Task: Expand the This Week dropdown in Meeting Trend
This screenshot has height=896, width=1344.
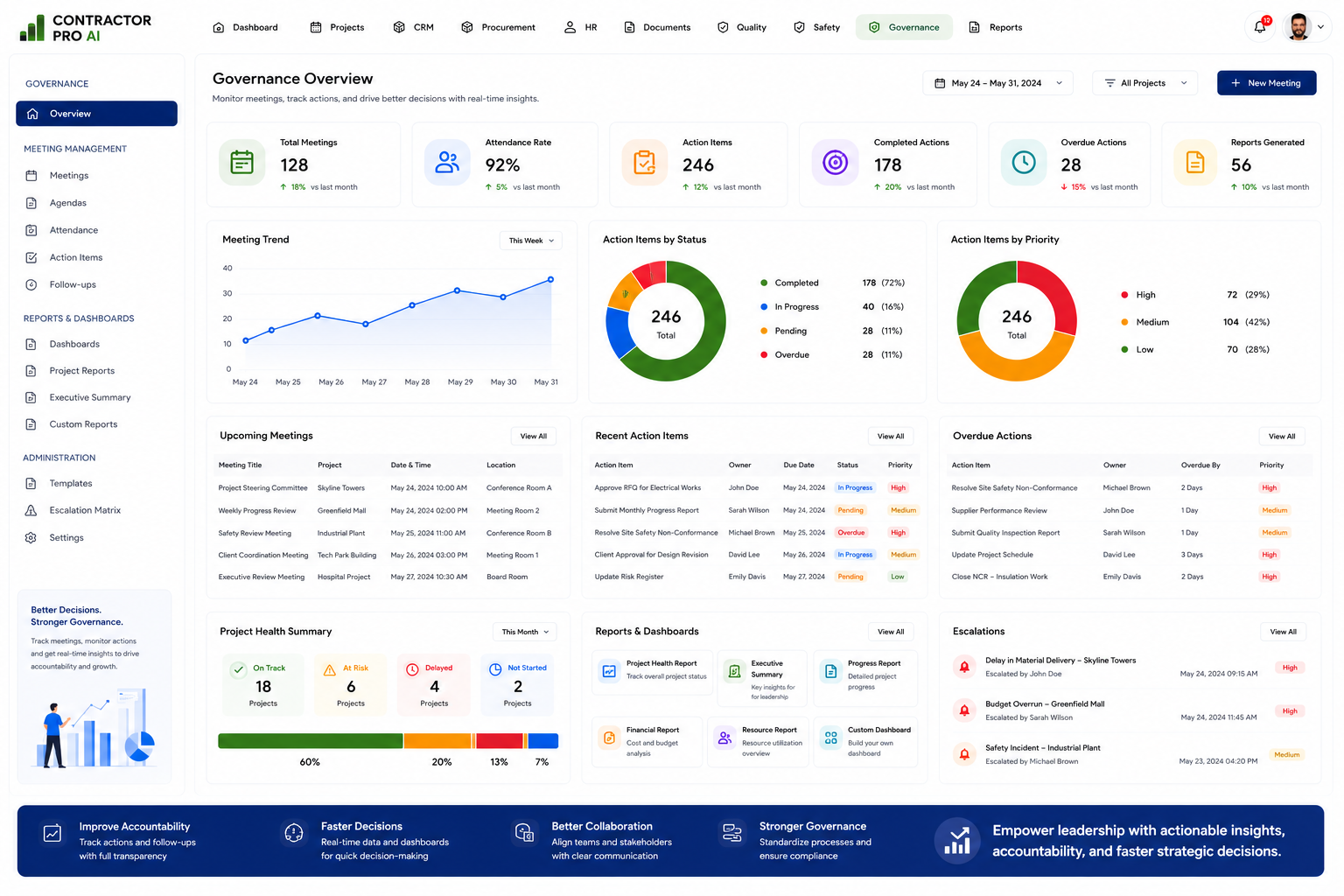Action: pyautogui.click(x=531, y=241)
